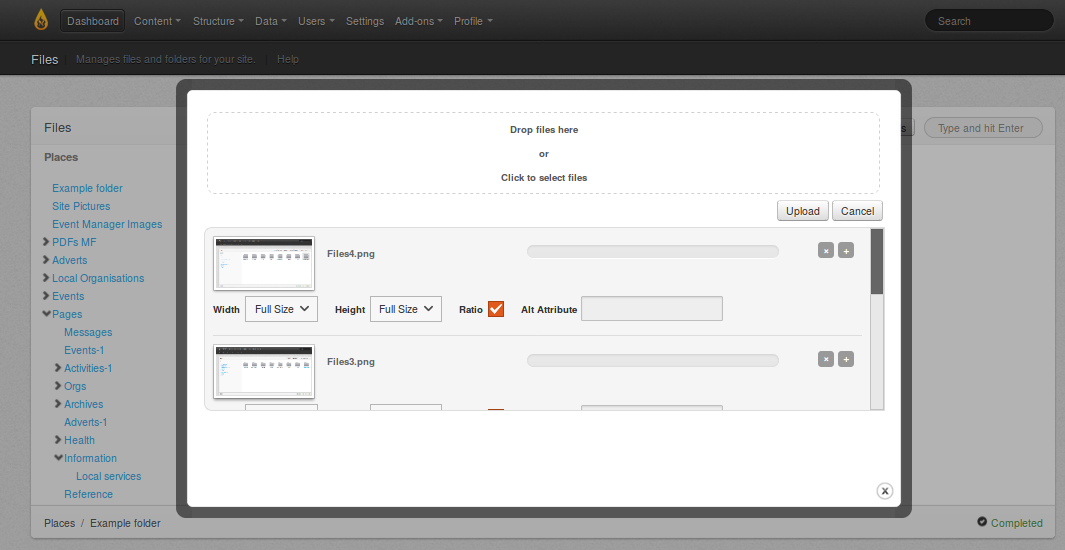Click the Files4.png upload progress bar

coord(652,252)
